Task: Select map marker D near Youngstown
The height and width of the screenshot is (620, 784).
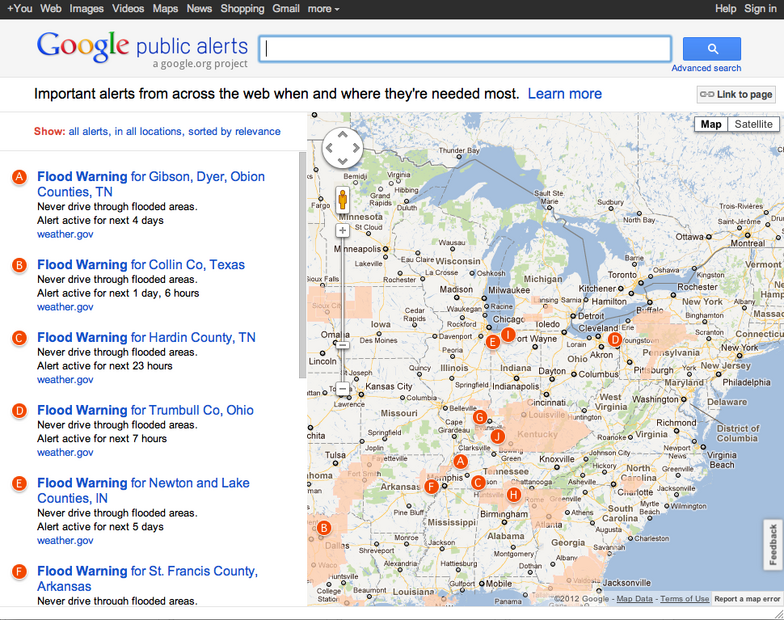Action: pyautogui.click(x=614, y=340)
